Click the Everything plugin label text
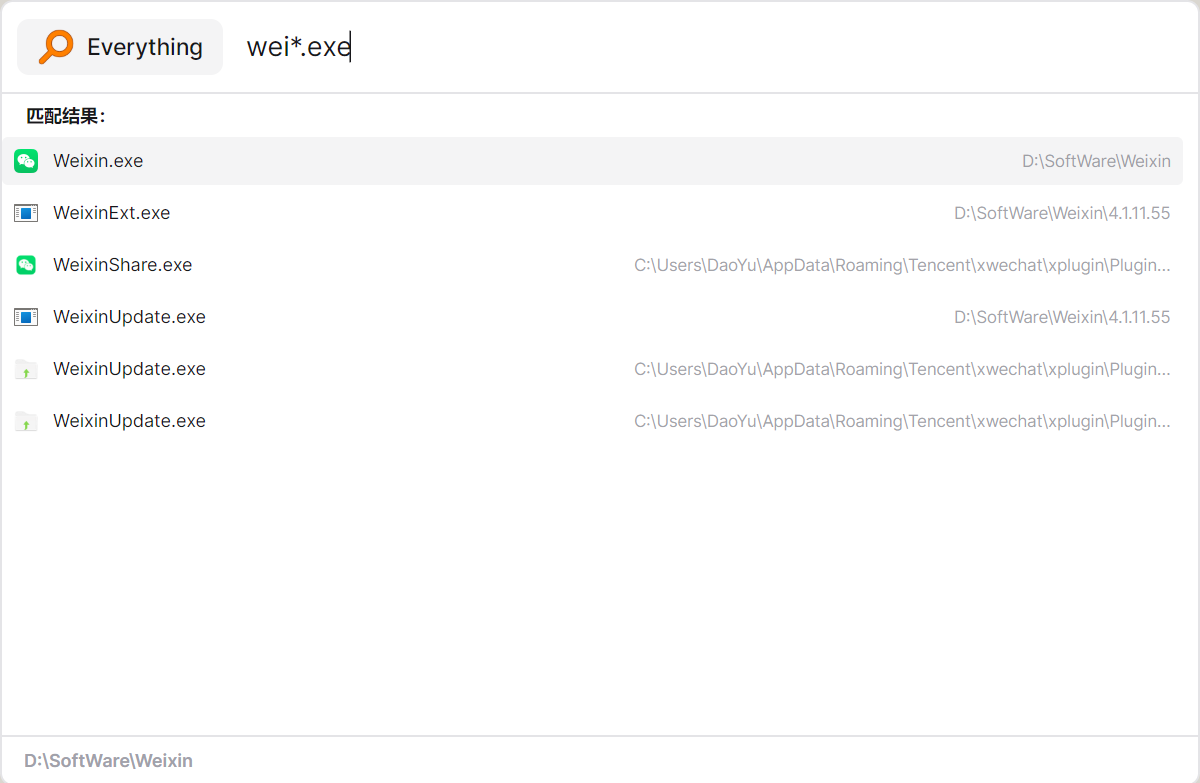 coord(145,47)
